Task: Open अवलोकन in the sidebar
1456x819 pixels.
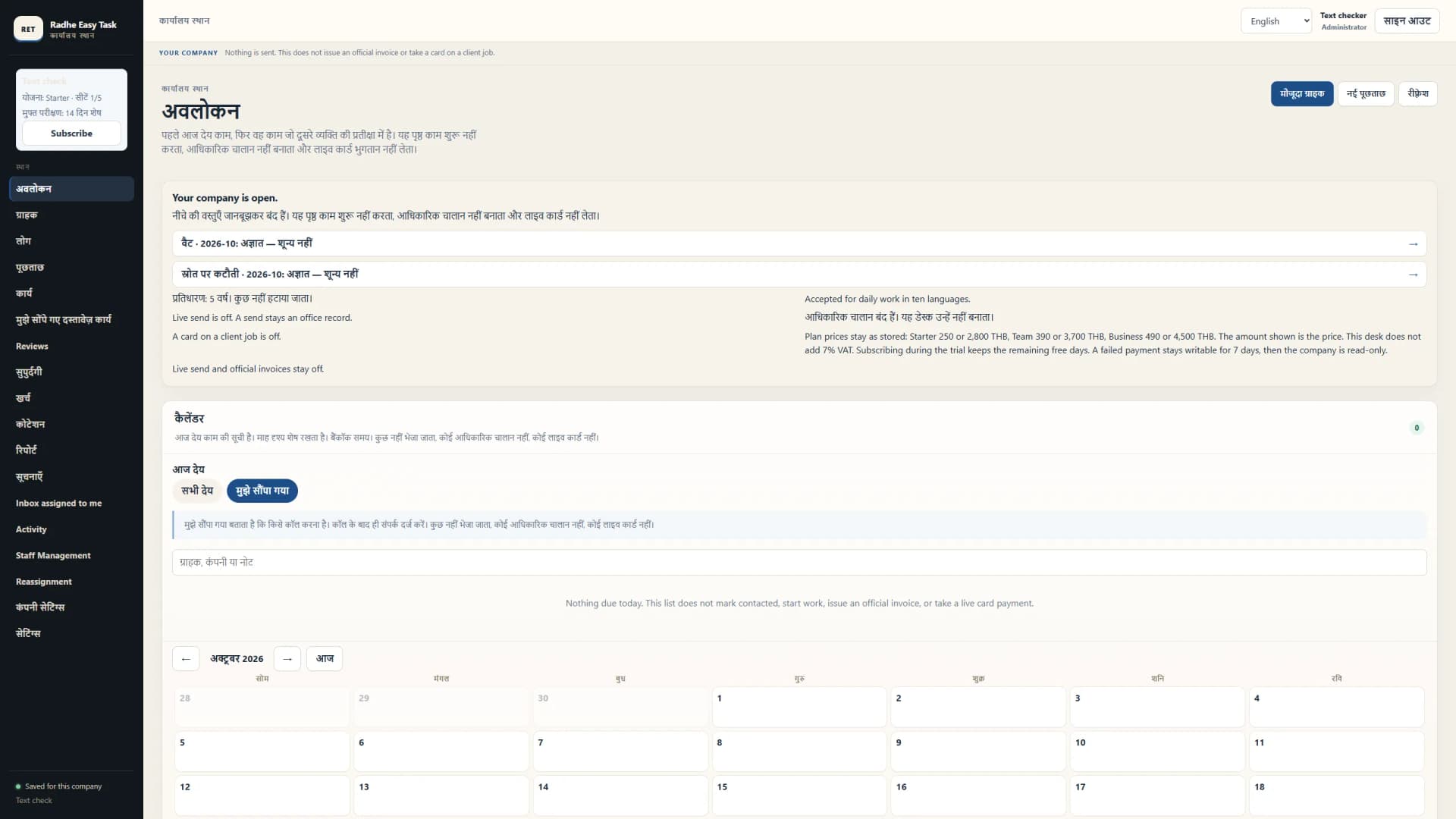Action: click(71, 189)
